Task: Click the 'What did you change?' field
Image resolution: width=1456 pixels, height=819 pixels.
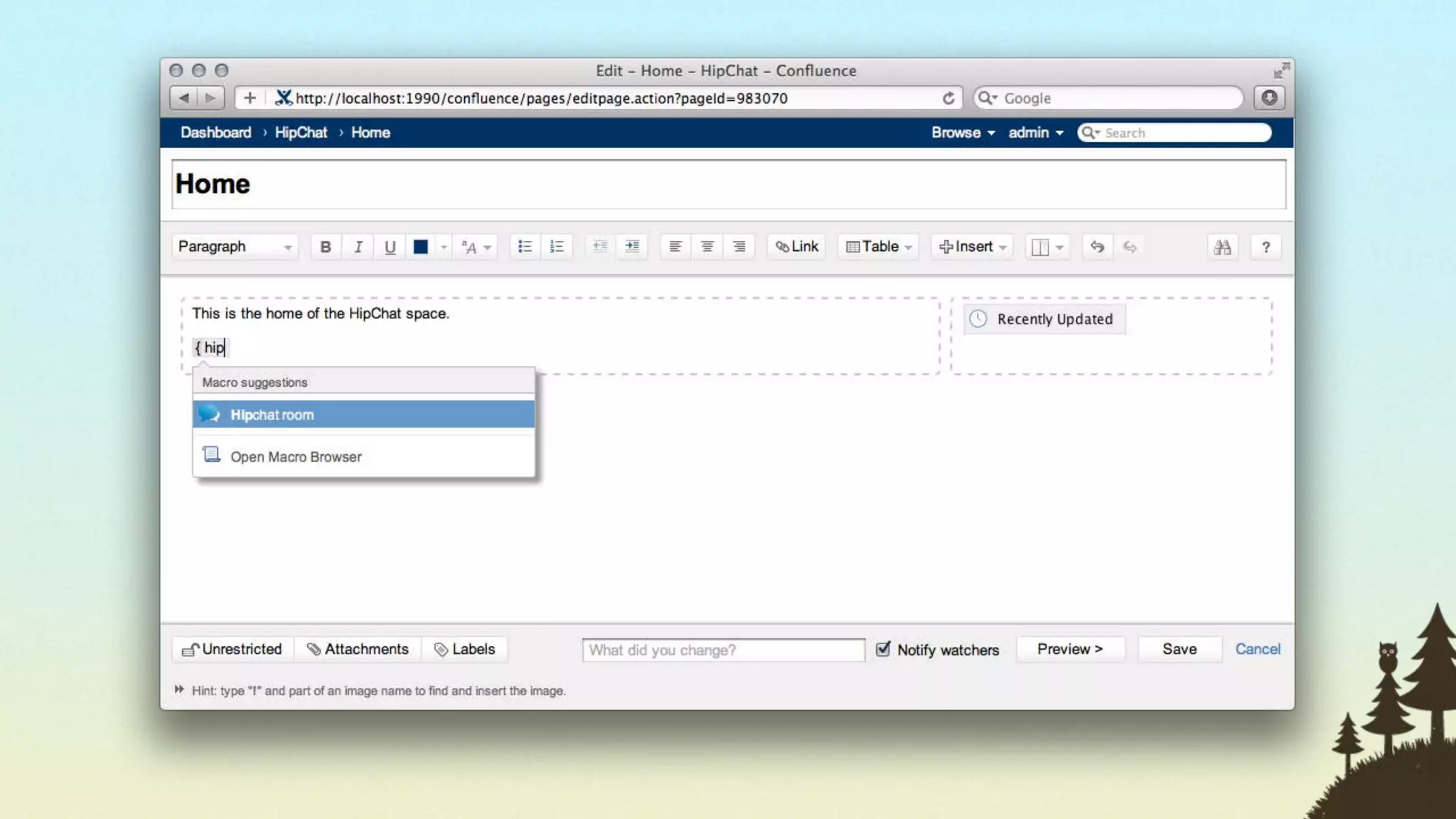Action: pos(723,650)
